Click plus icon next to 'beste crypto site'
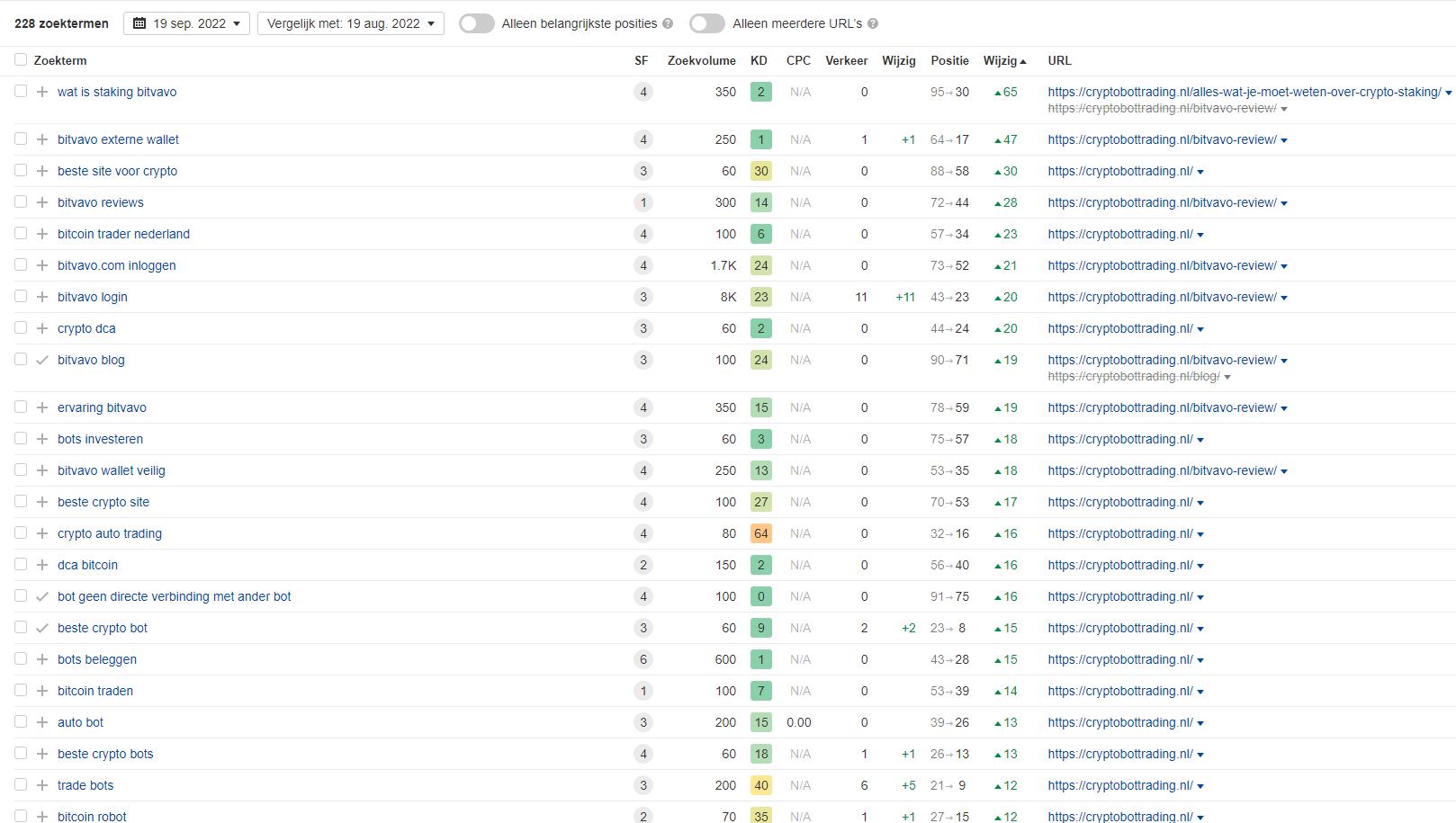Viewport: 1456px width, 823px height. [42, 502]
